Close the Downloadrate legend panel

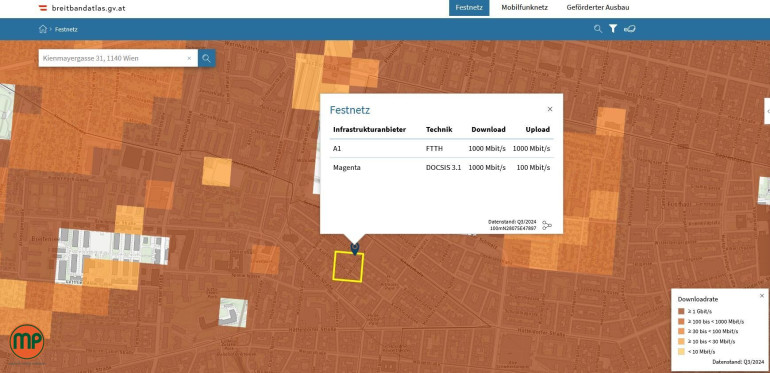762,295
